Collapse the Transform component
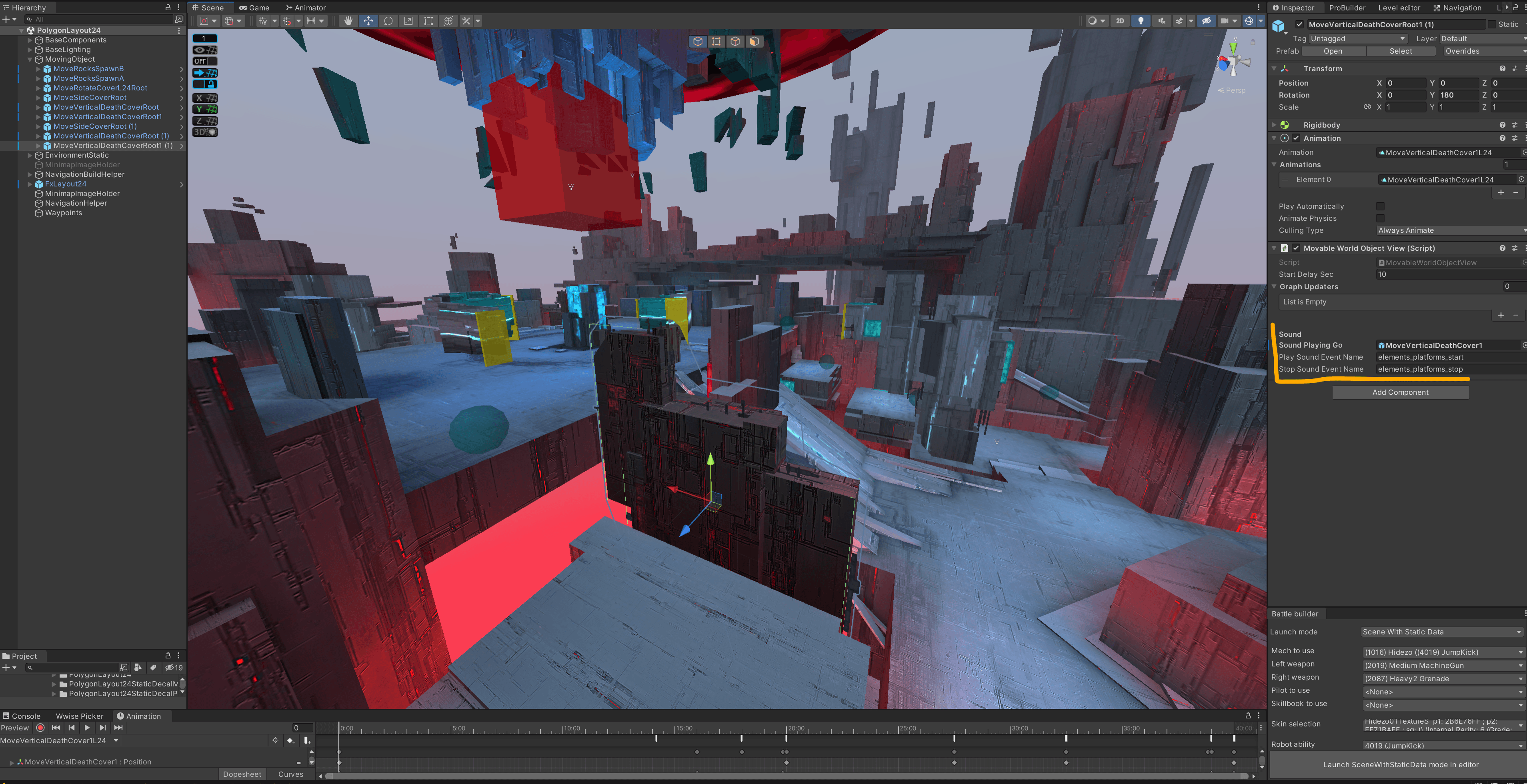 pos(1274,69)
